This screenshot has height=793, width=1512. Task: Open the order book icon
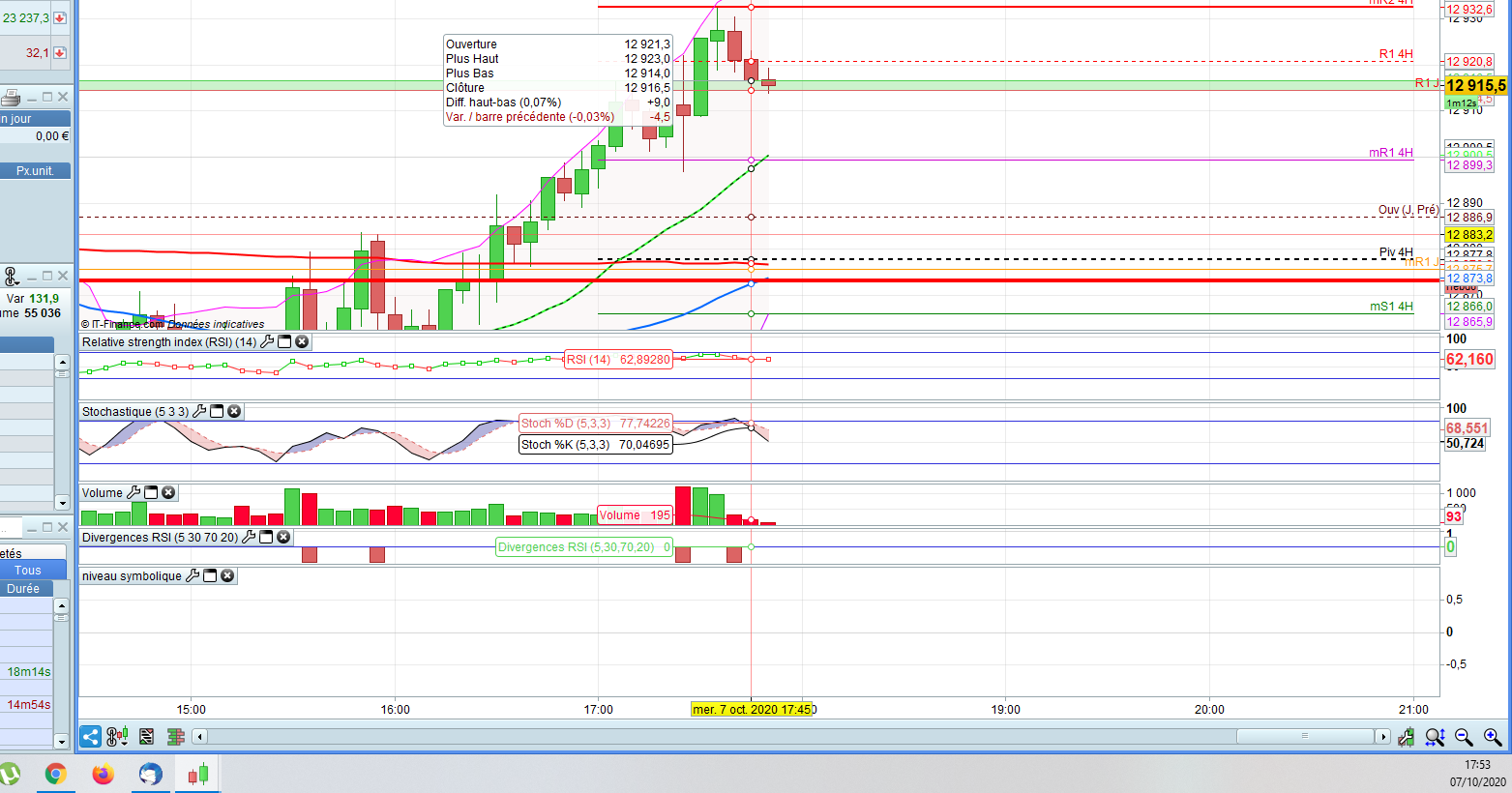point(175,737)
